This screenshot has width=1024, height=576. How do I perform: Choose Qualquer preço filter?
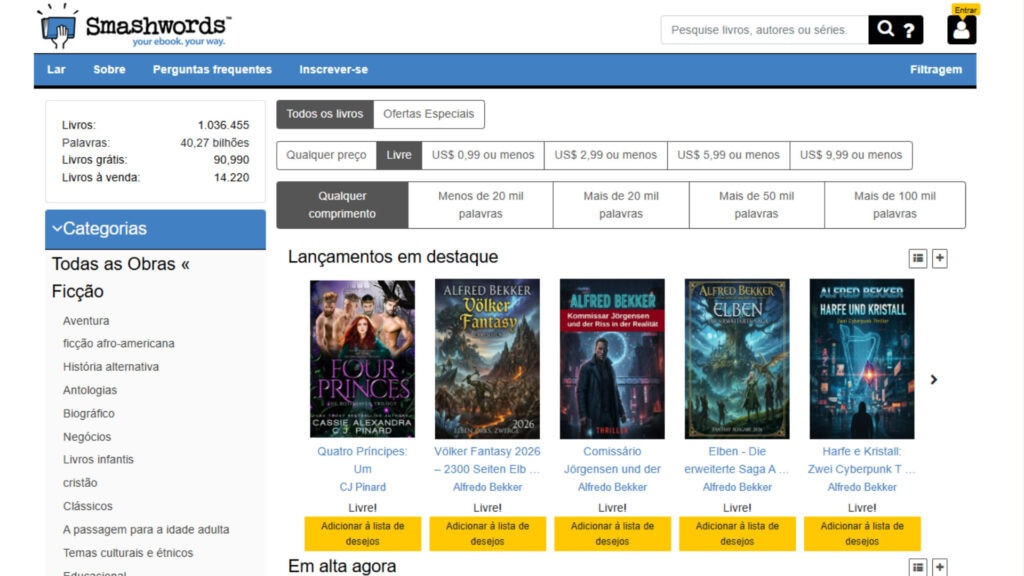(x=326, y=155)
